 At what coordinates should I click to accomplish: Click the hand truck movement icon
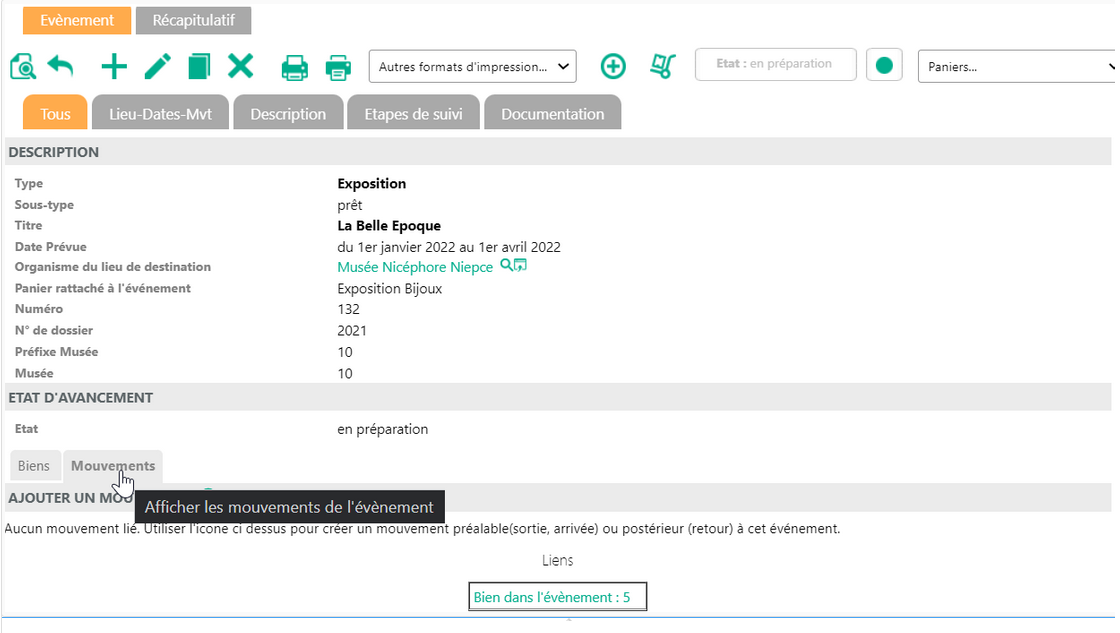(661, 67)
